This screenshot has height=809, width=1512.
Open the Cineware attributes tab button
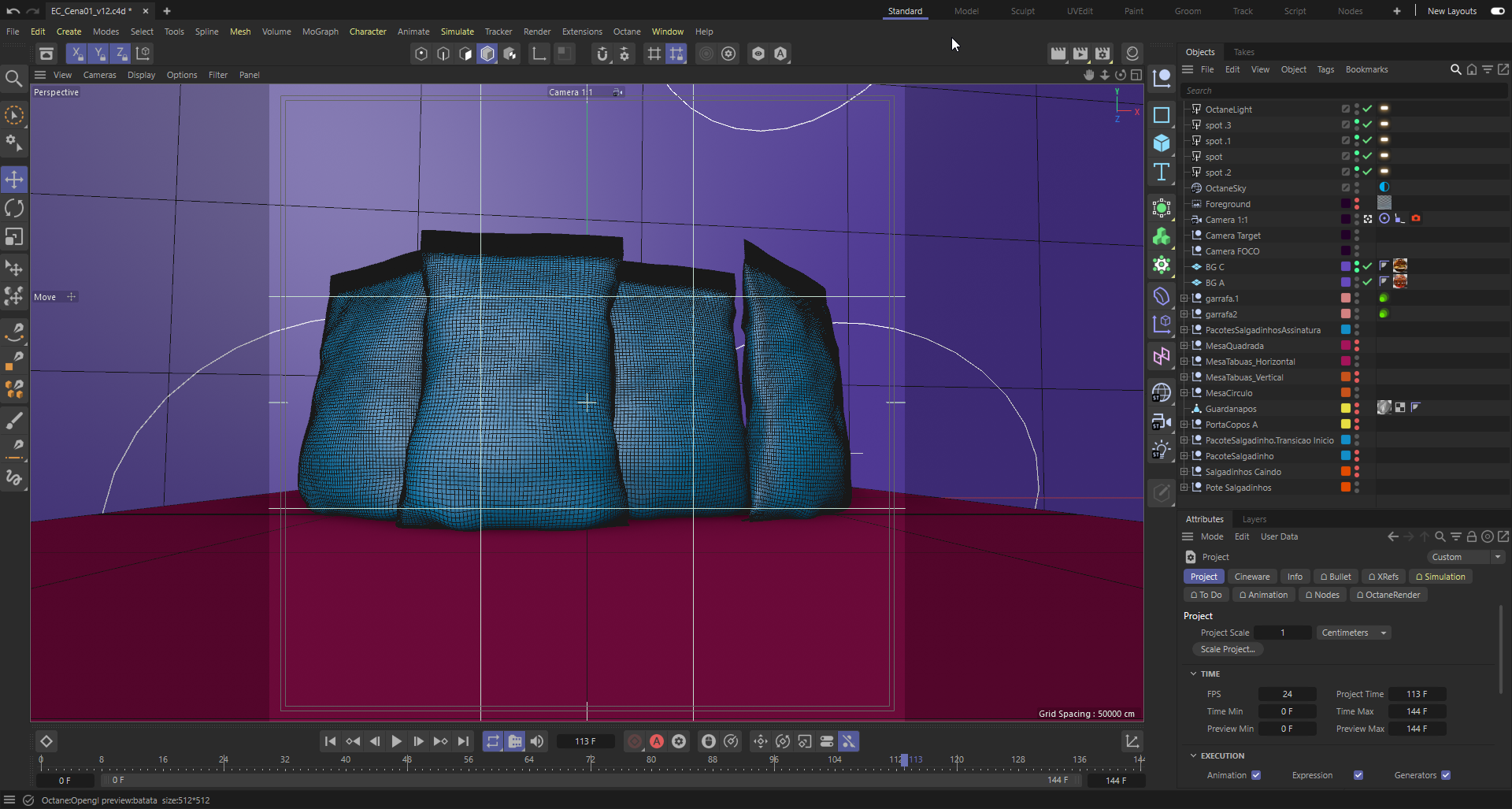tap(1251, 577)
